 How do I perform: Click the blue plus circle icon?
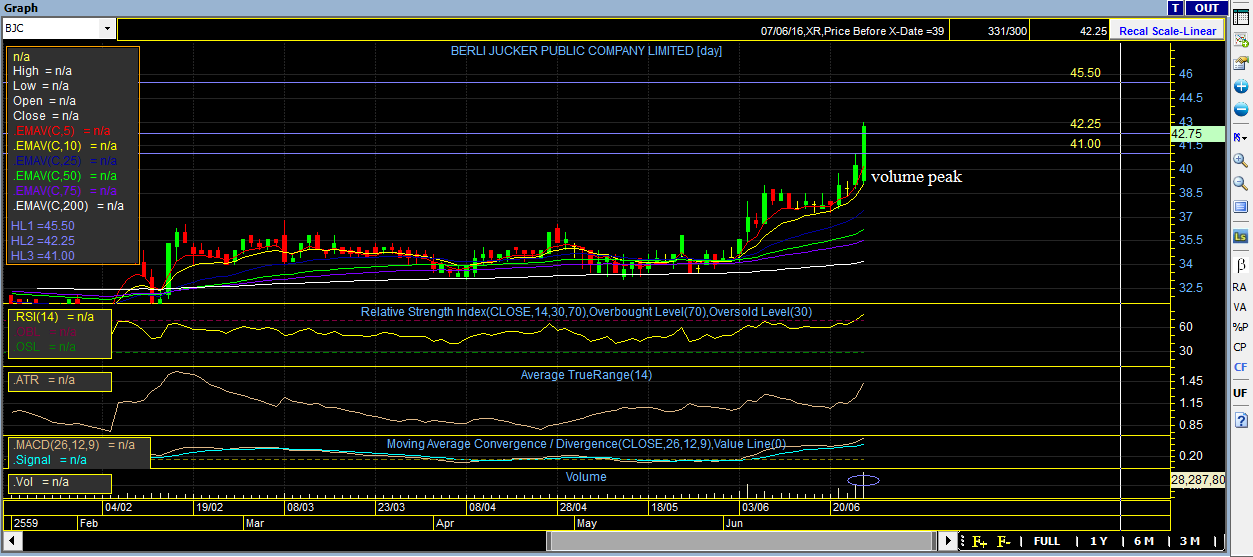pyautogui.click(x=1240, y=87)
